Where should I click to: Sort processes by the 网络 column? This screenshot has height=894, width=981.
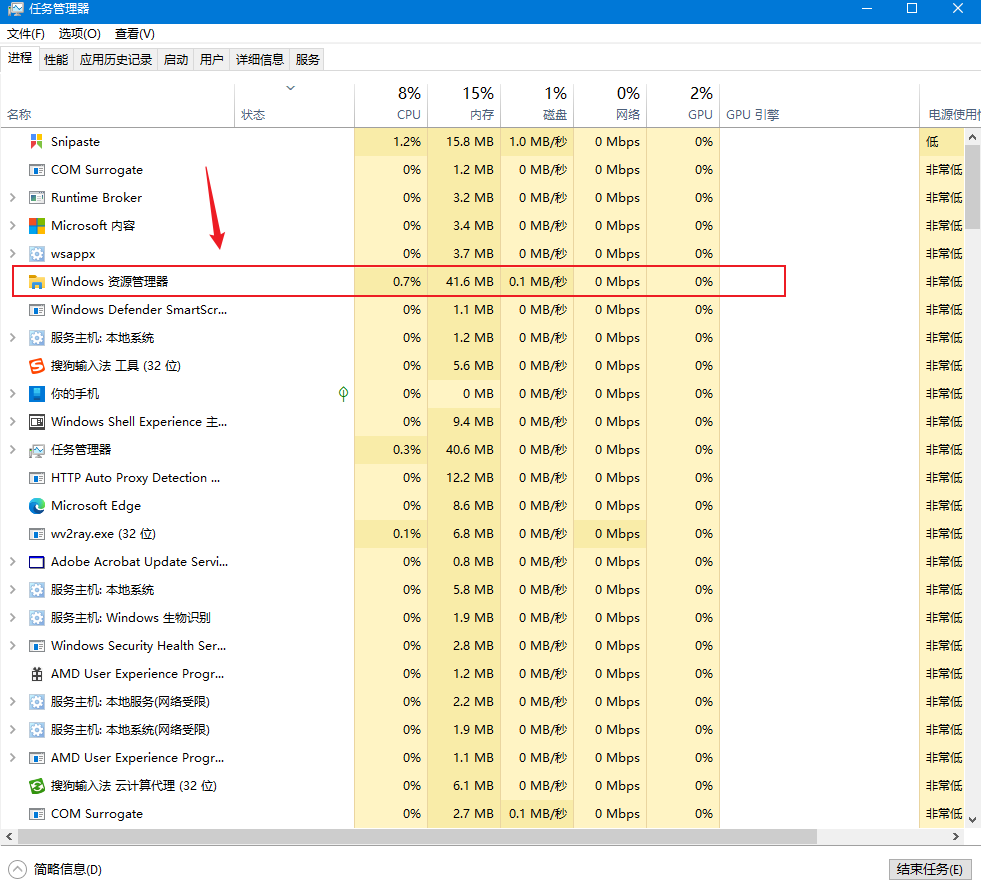[610, 104]
